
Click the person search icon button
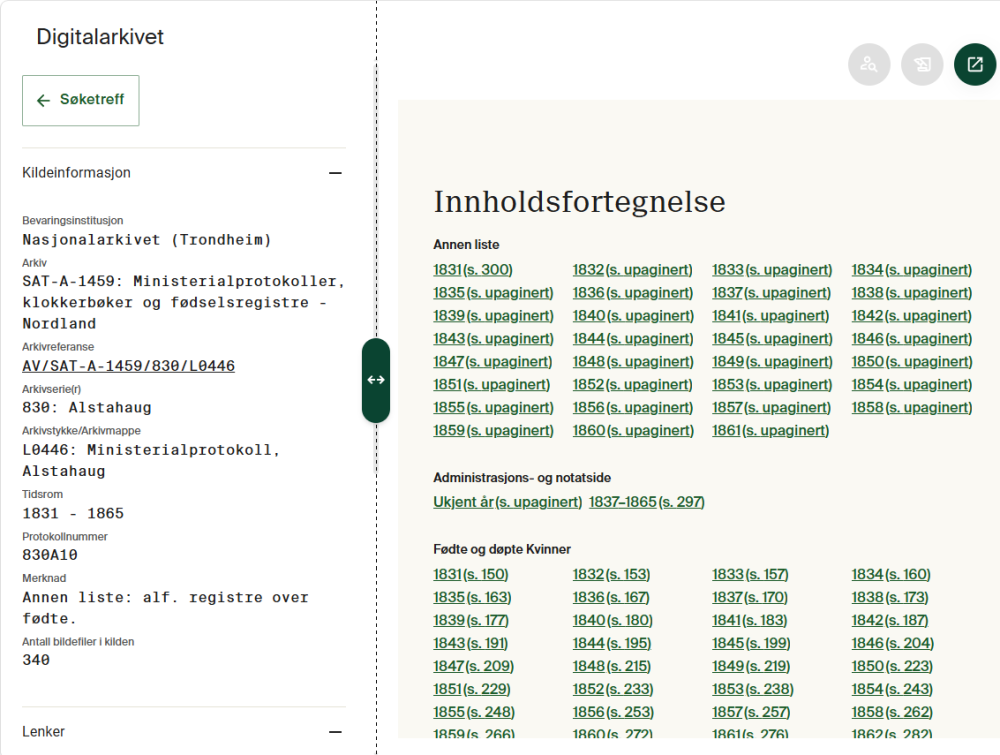[869, 64]
